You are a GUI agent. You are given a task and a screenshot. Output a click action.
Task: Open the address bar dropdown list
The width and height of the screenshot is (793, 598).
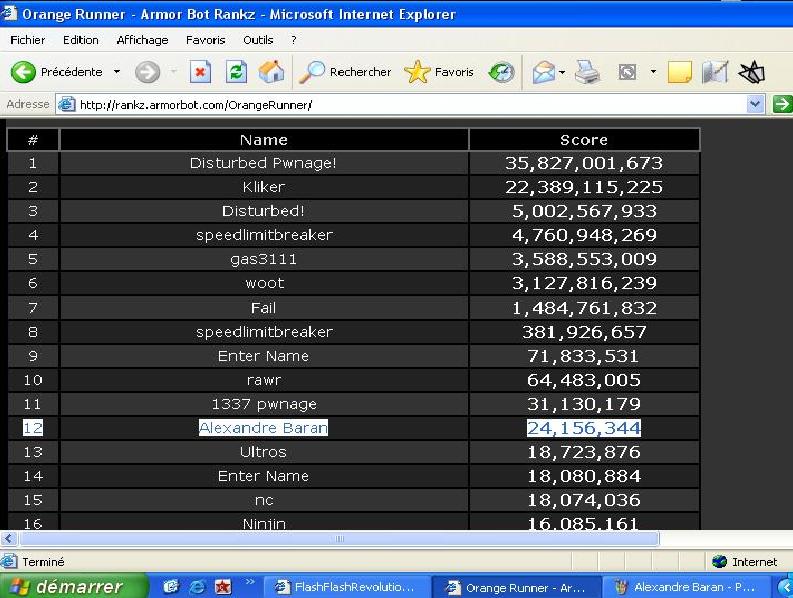click(x=756, y=104)
